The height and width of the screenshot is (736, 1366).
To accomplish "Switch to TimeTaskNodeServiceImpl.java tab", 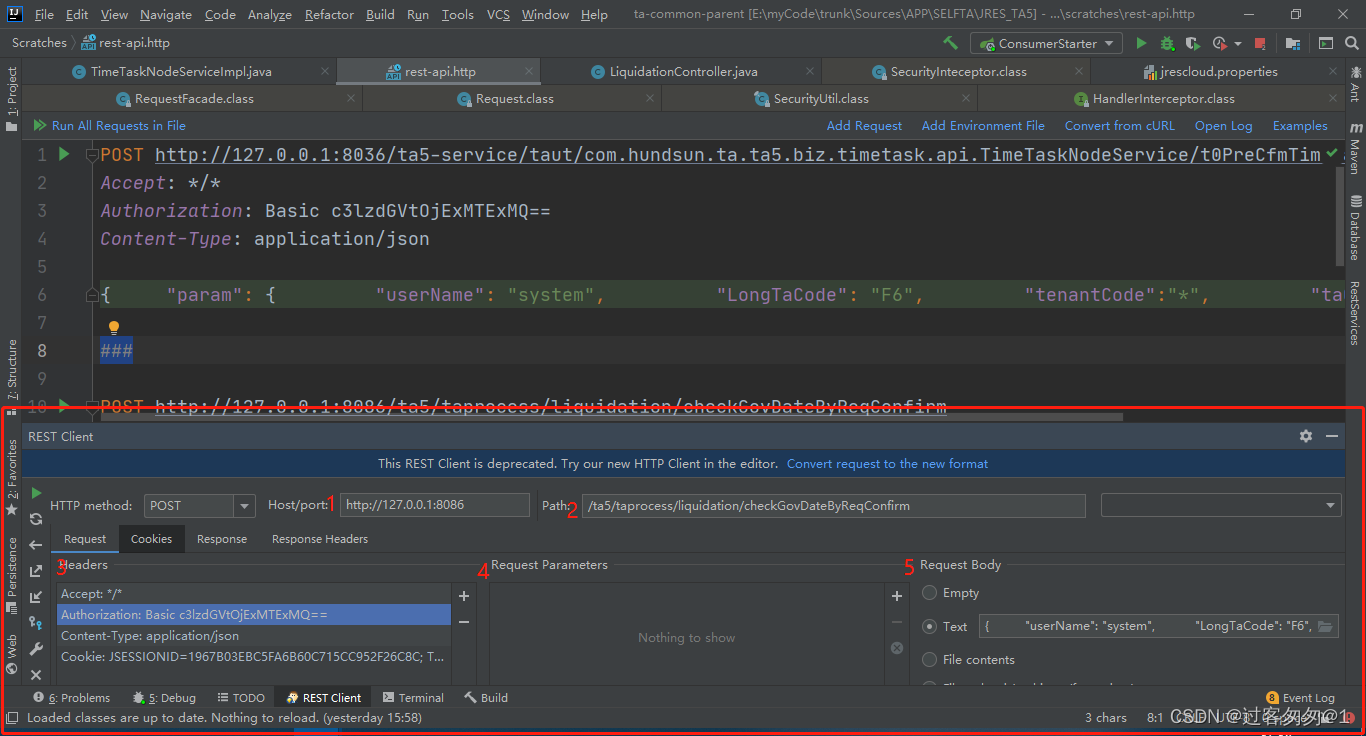I will pos(181,72).
